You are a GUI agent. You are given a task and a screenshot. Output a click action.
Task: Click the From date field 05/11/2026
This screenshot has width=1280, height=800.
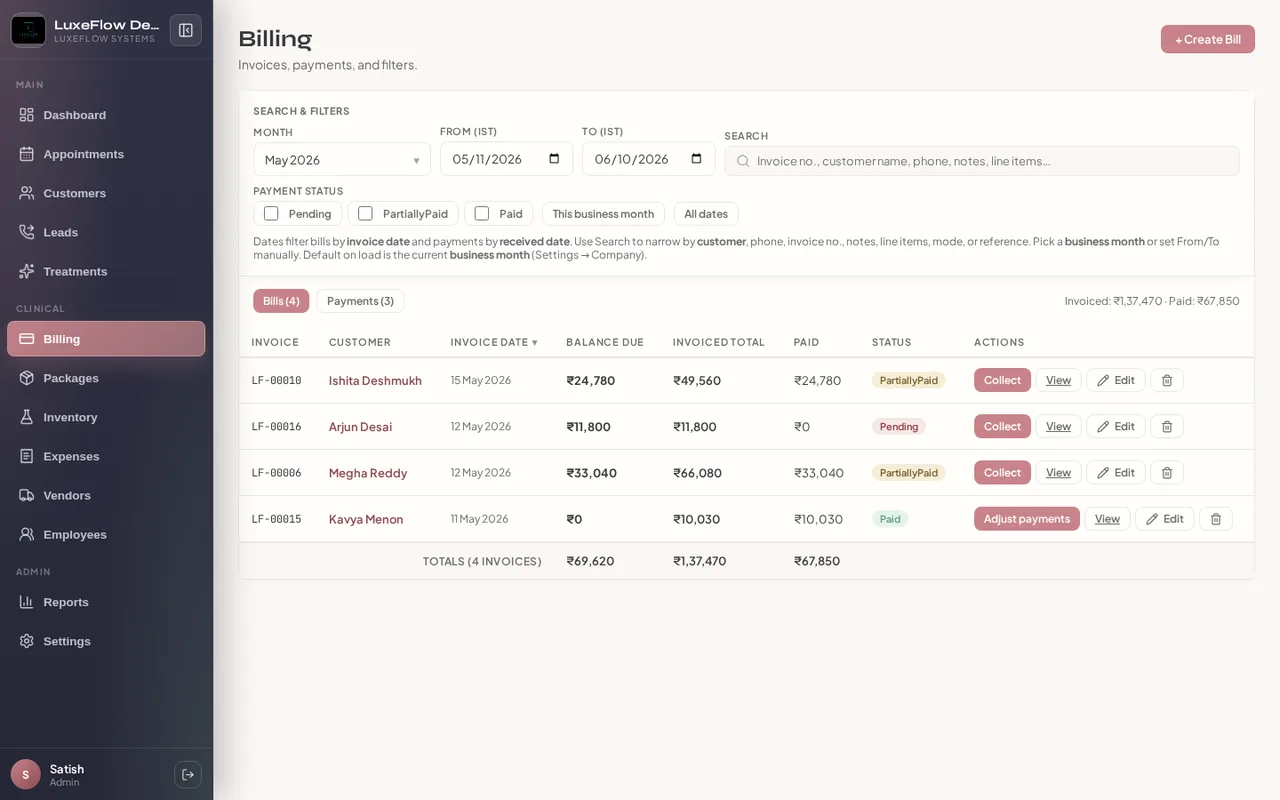click(506, 159)
